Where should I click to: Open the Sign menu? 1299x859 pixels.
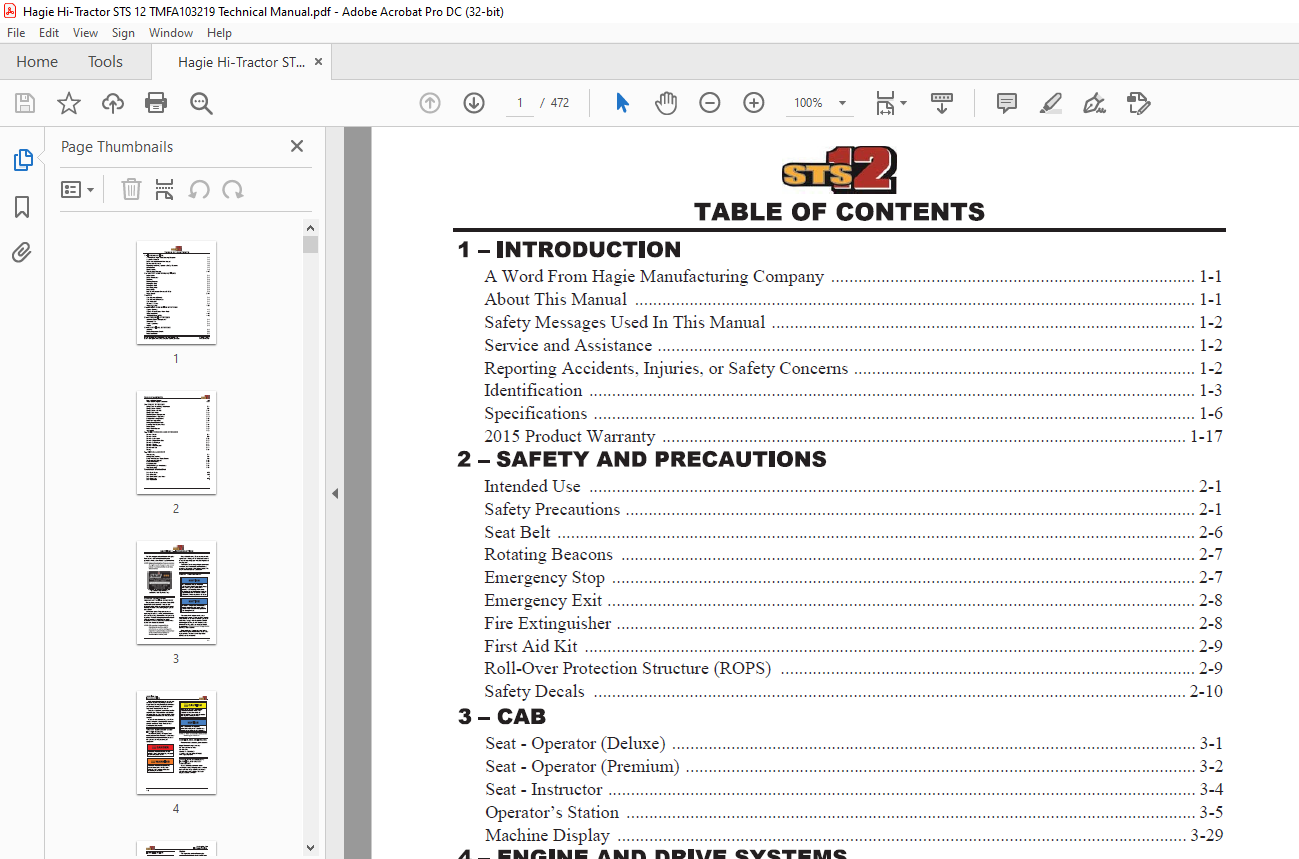(x=123, y=33)
